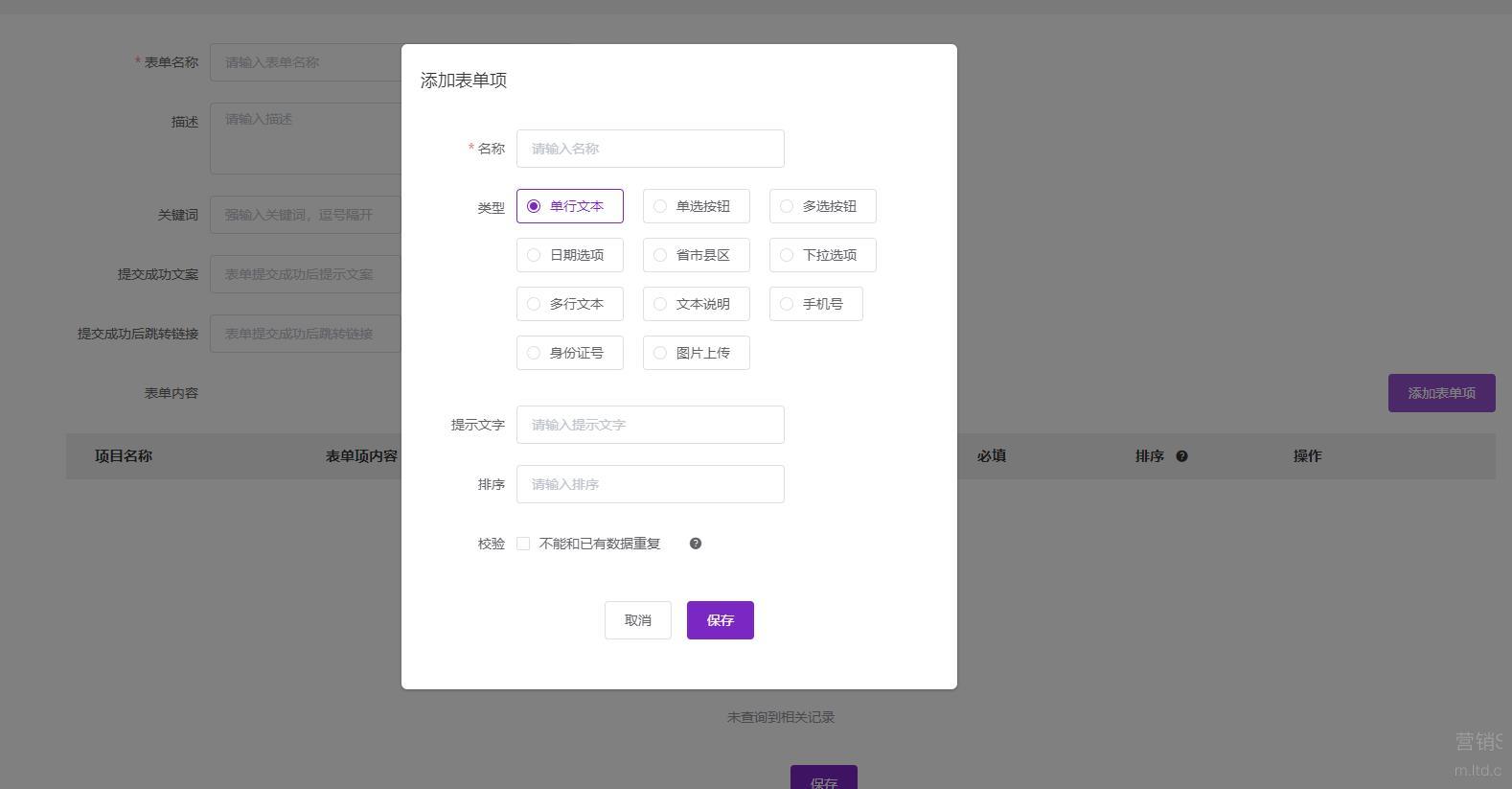Select the 身份证号 type option
The height and width of the screenshot is (789, 1512).
[570, 353]
